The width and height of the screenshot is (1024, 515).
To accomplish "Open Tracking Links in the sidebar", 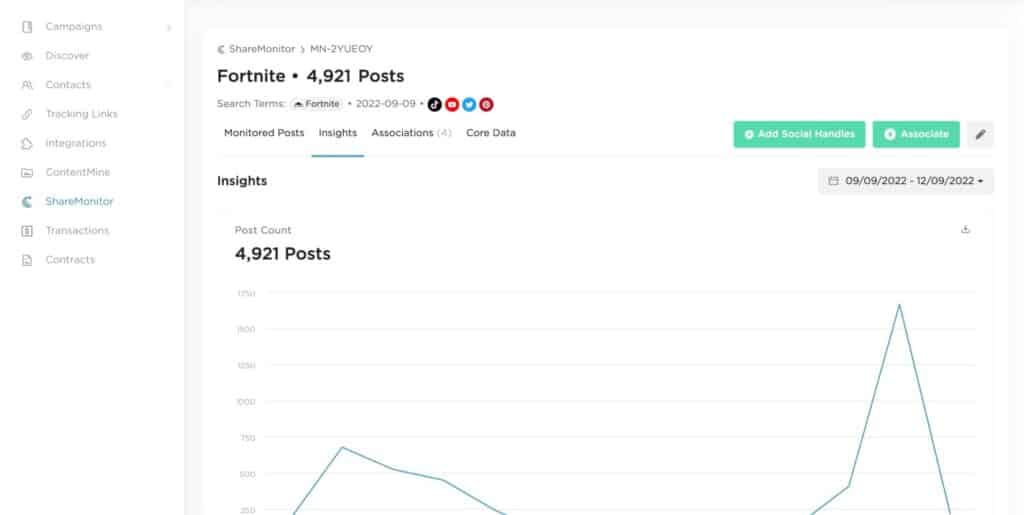I will pyautogui.click(x=82, y=114).
